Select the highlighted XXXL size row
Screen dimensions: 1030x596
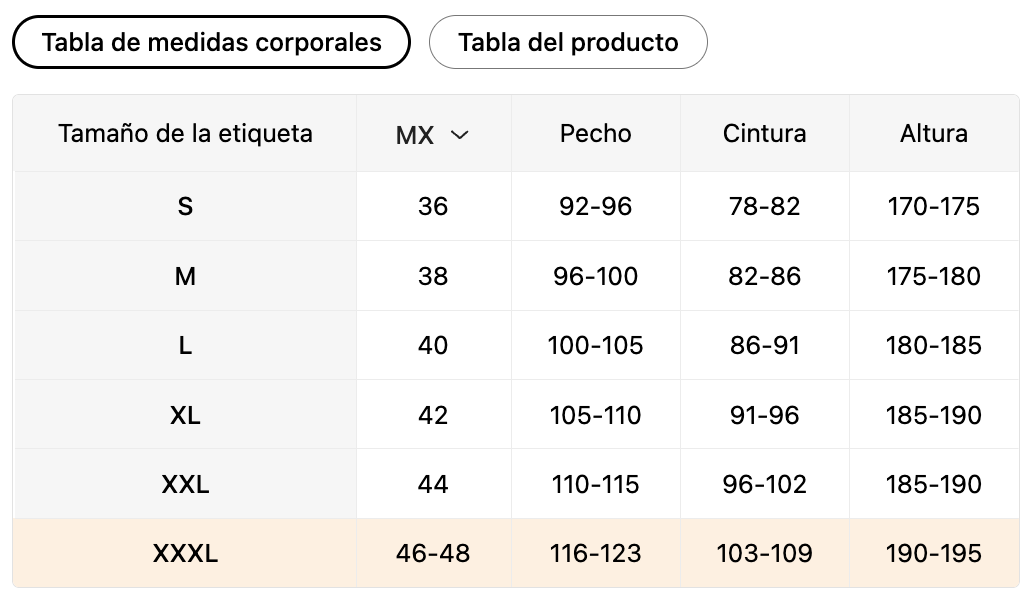pyautogui.click(x=516, y=553)
